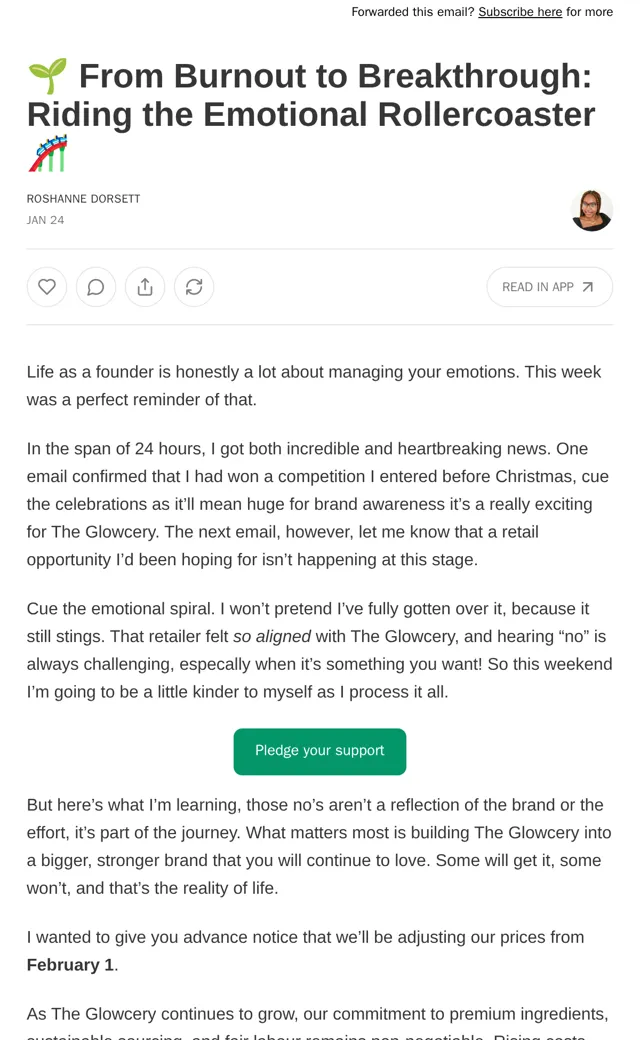This screenshot has width=640, height=1040.
Task: Open comments via the speech bubble icon
Action: click(96, 287)
